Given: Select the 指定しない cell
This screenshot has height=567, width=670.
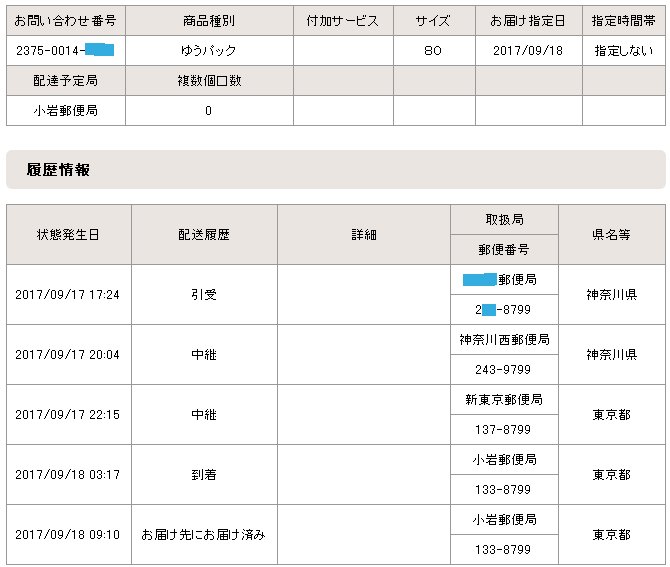Looking at the screenshot, I should click(624, 50).
